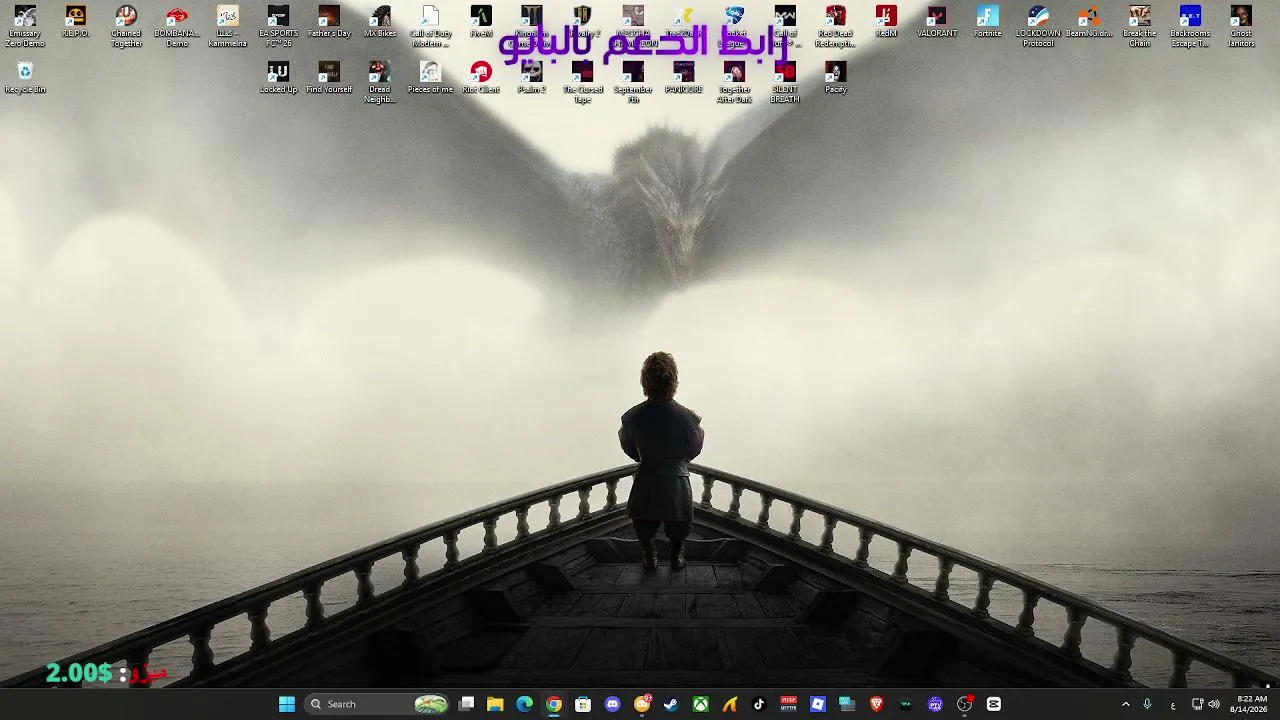Switch the keyboard input language indicator
The image size is (1280, 720).
click(x=1172, y=704)
